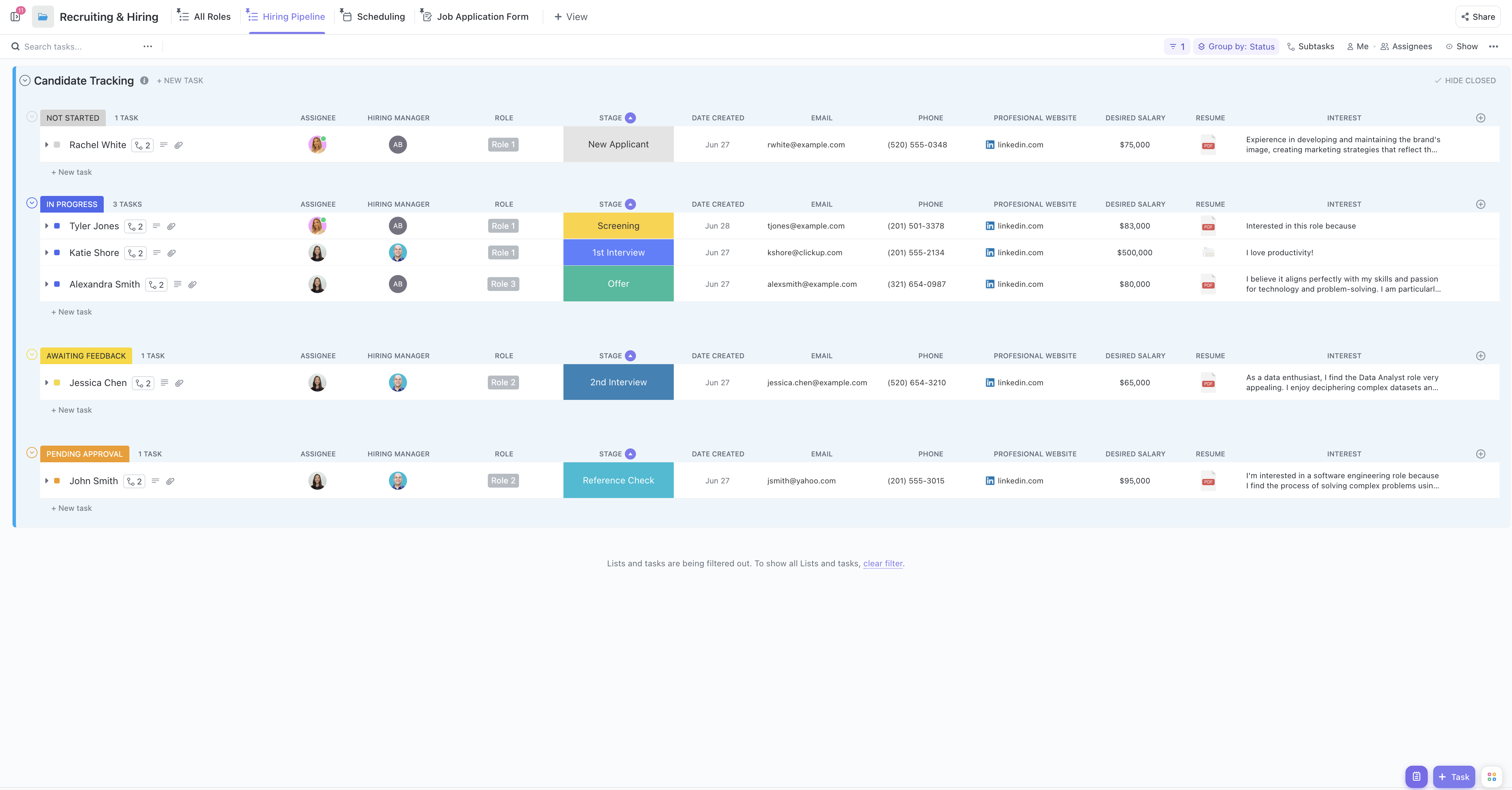The width and height of the screenshot is (1512, 790).
Task: Open John Smith's task description icon
Action: point(155,481)
